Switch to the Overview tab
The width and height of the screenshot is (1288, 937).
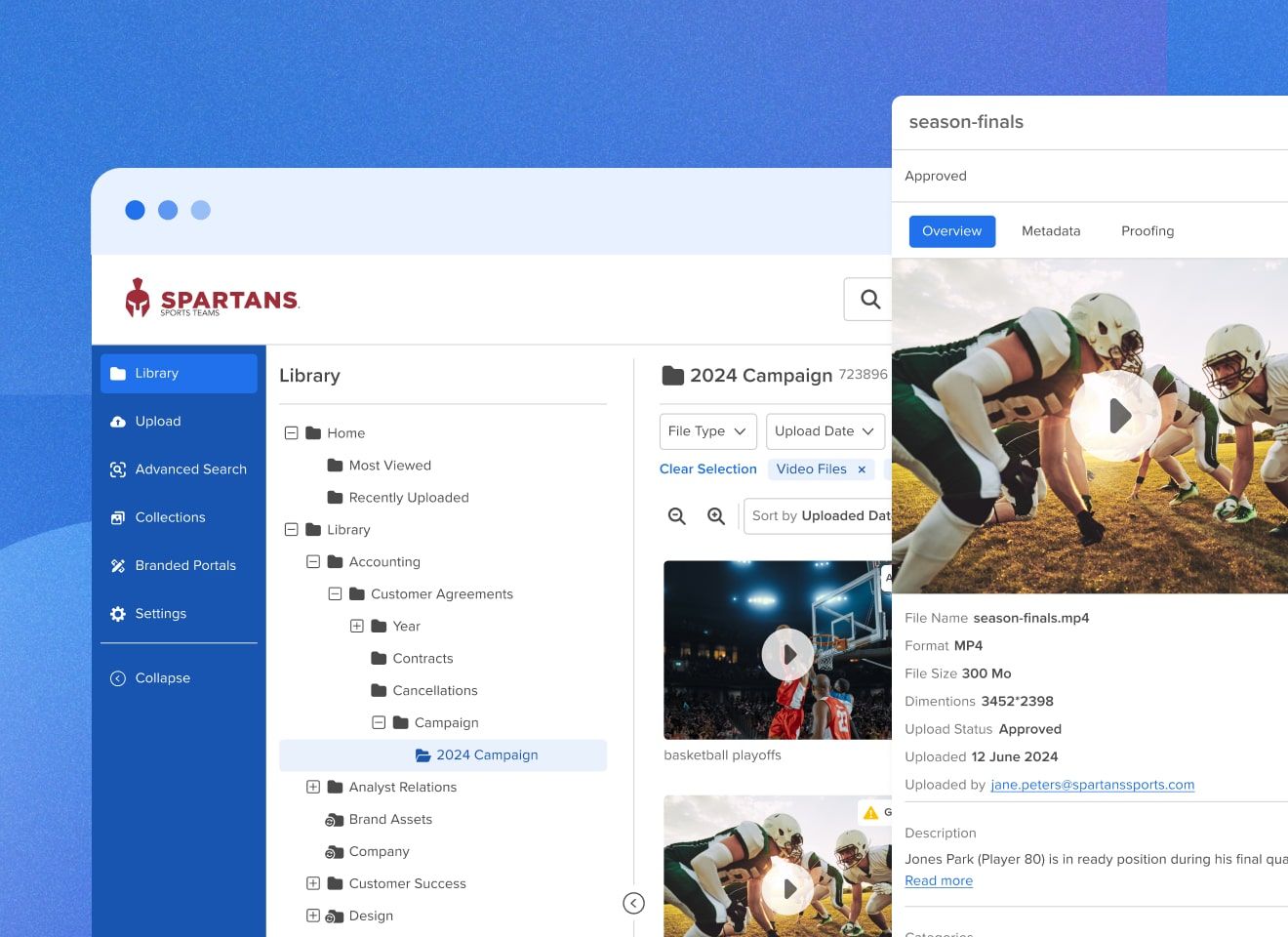click(952, 231)
